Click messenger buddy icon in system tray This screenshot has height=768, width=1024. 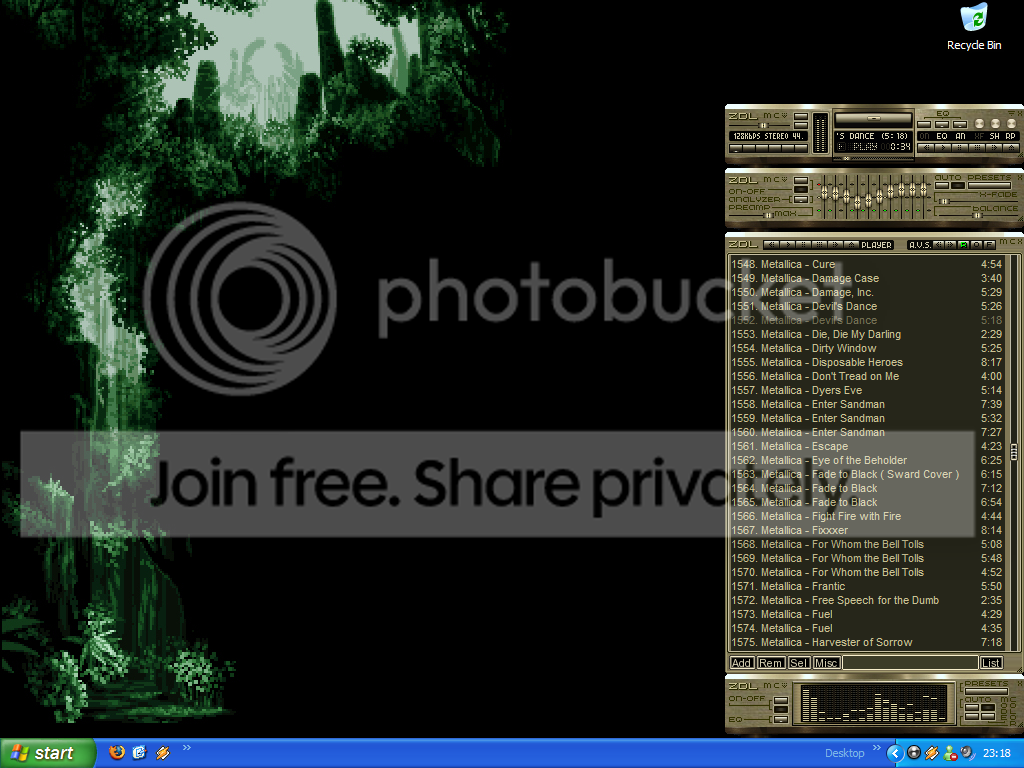tap(950, 754)
